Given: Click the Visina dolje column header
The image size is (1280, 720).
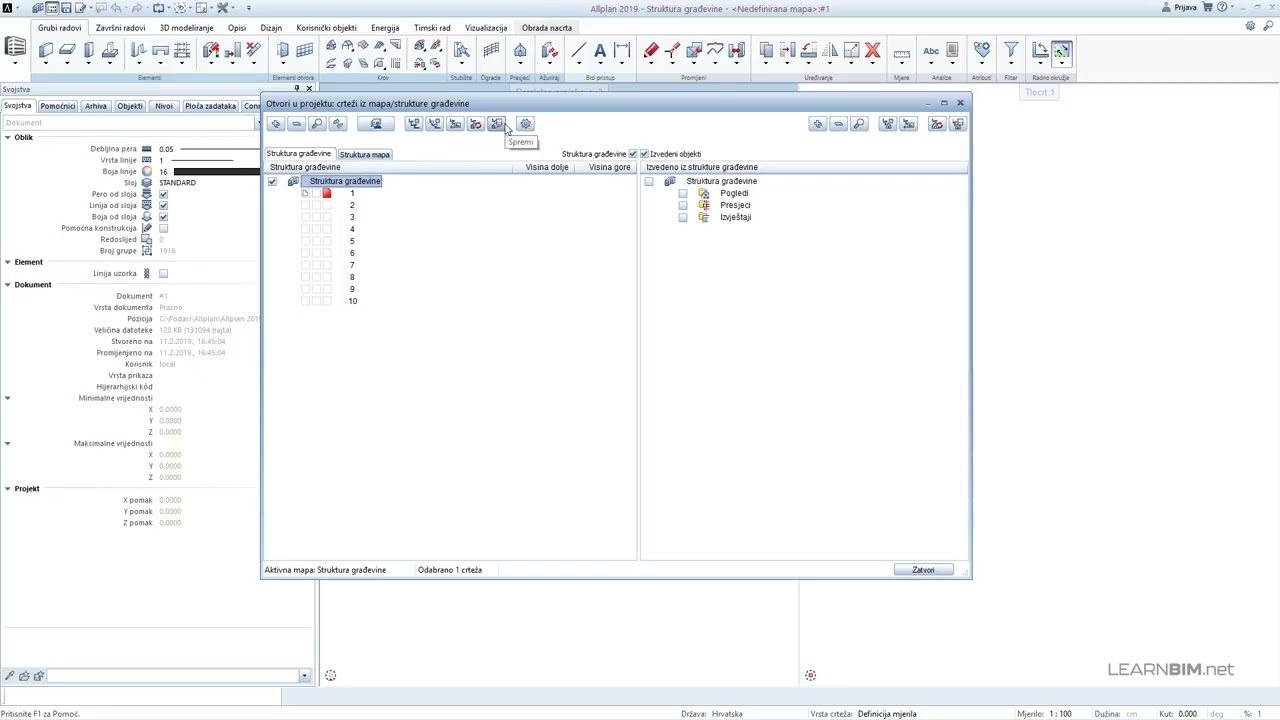Looking at the screenshot, I should click(x=547, y=167).
